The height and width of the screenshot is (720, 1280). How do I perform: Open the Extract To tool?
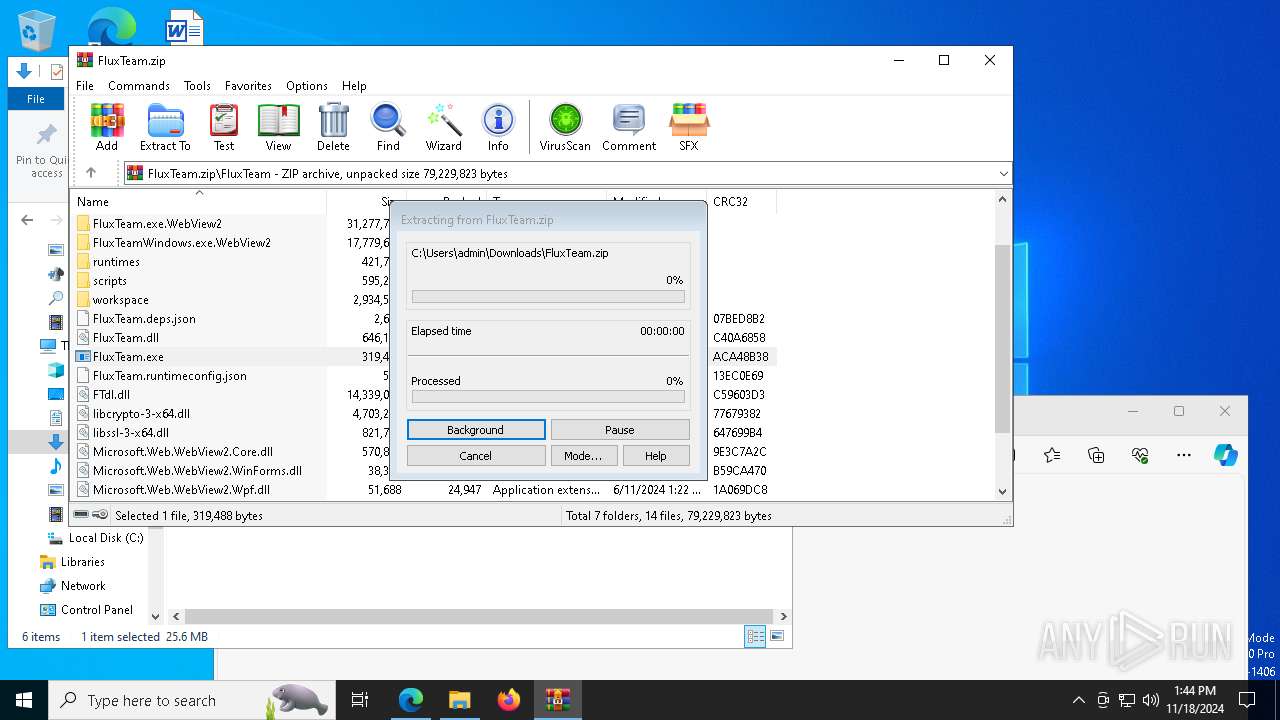[165, 127]
